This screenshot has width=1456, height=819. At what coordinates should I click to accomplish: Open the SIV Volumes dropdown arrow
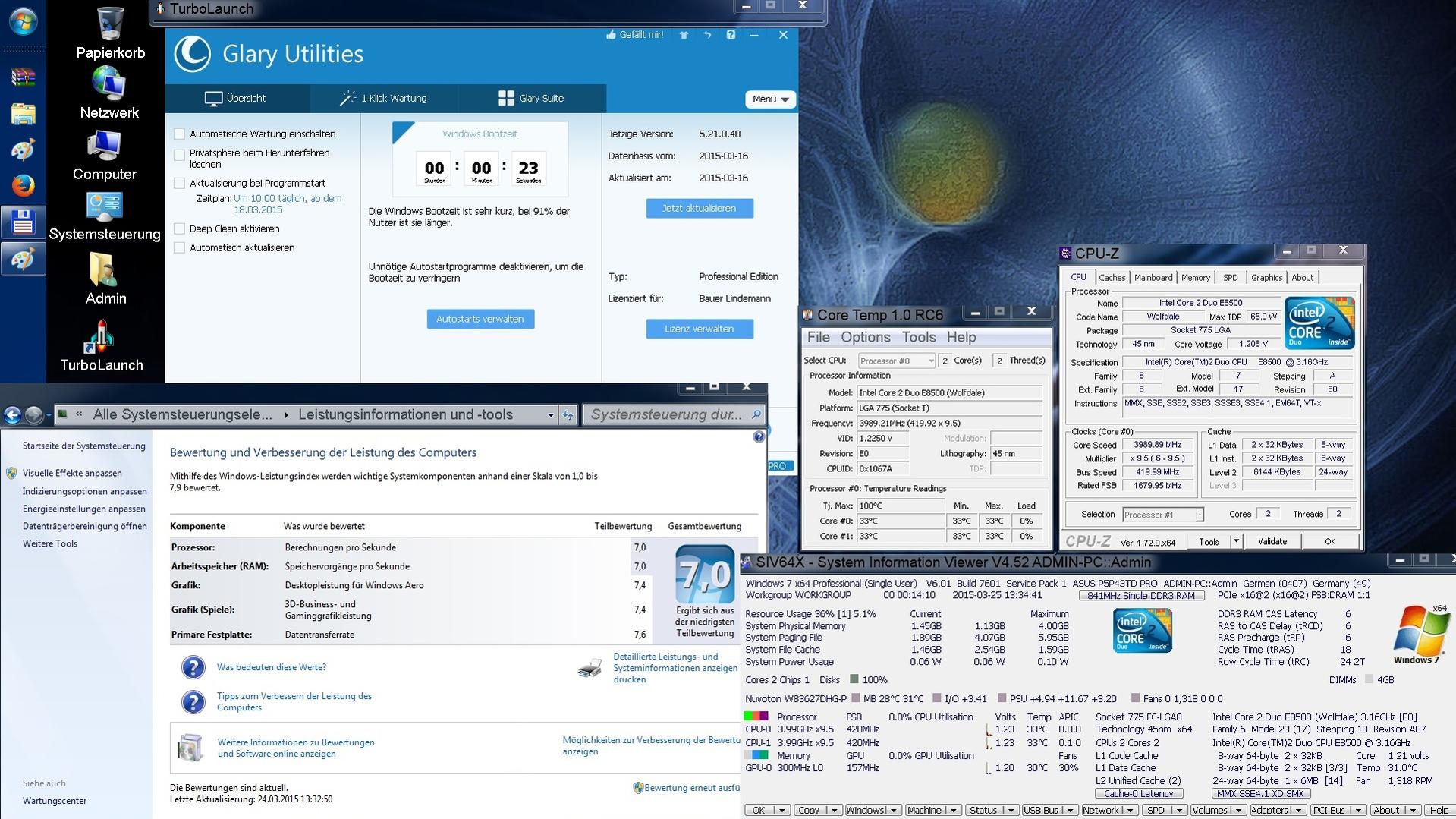1239,810
